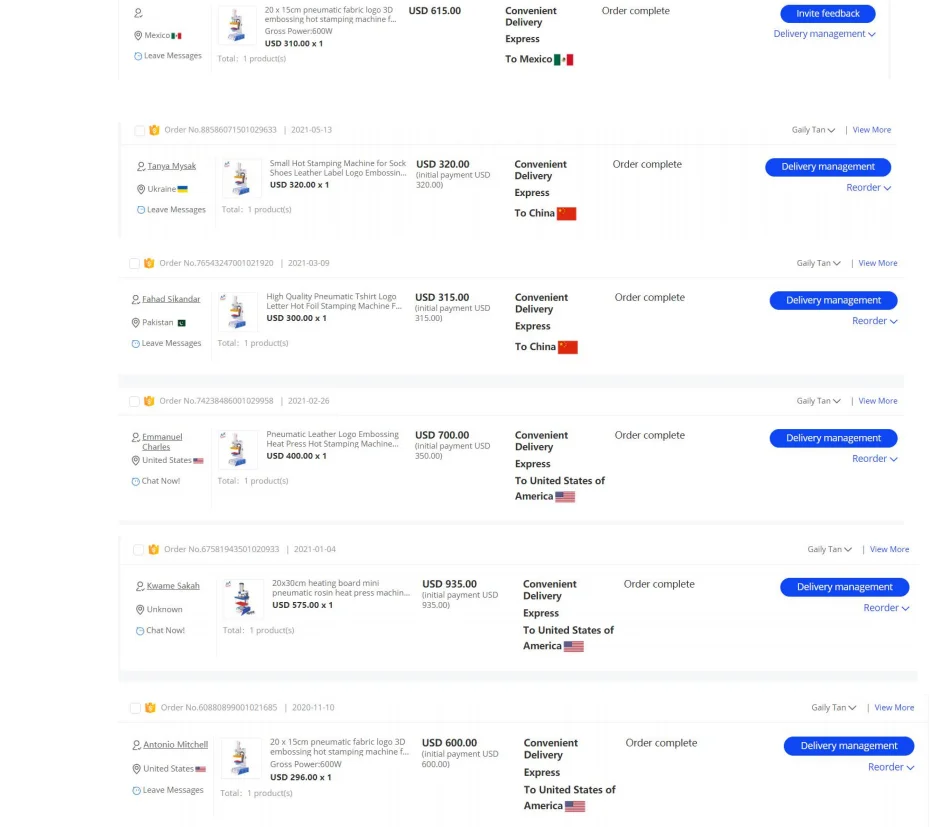This screenshot has width=930, height=827.
Task: Open Kwame Sakah's buyer profile link
Action: coord(173,586)
